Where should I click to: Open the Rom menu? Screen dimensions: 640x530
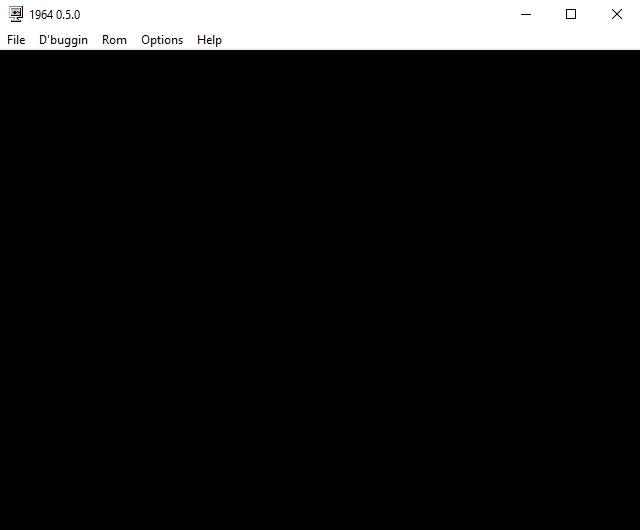coord(114,40)
